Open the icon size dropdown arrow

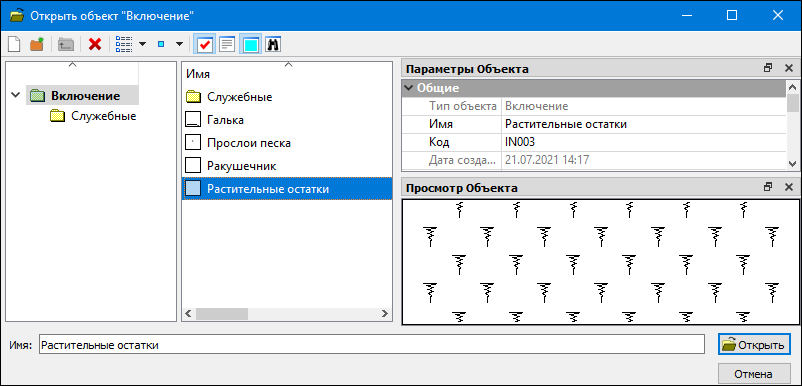179,44
